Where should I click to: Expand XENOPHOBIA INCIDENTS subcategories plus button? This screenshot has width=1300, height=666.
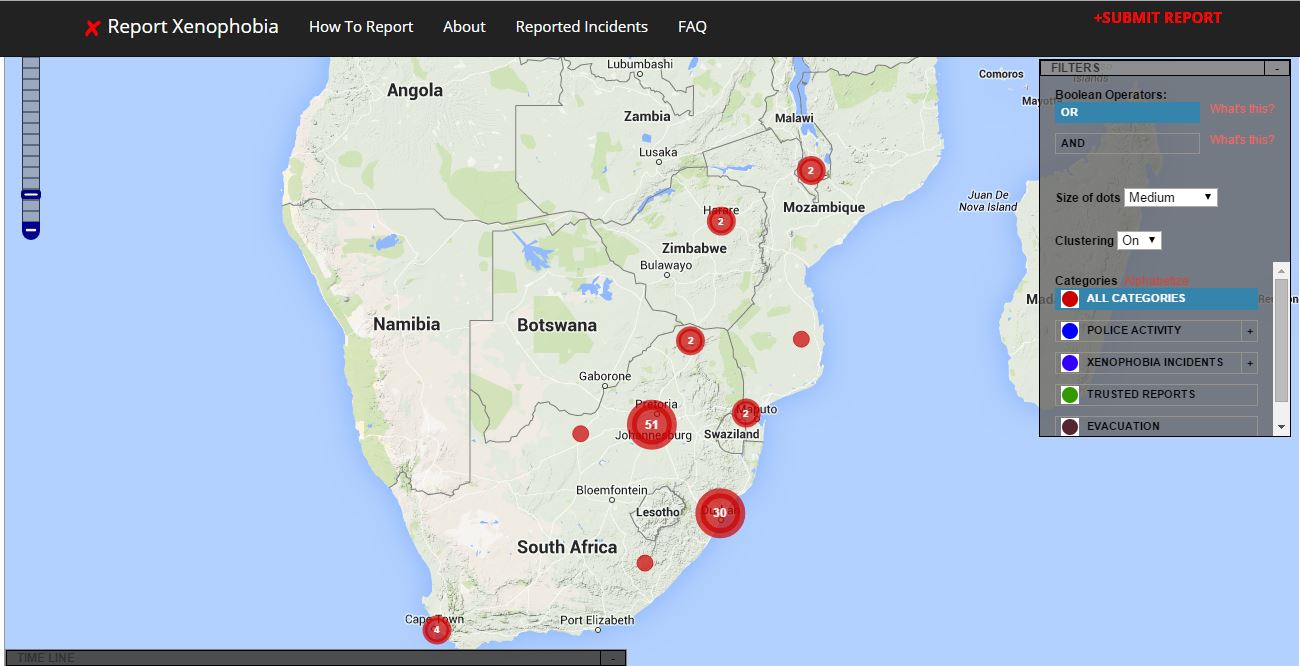pos(1249,363)
